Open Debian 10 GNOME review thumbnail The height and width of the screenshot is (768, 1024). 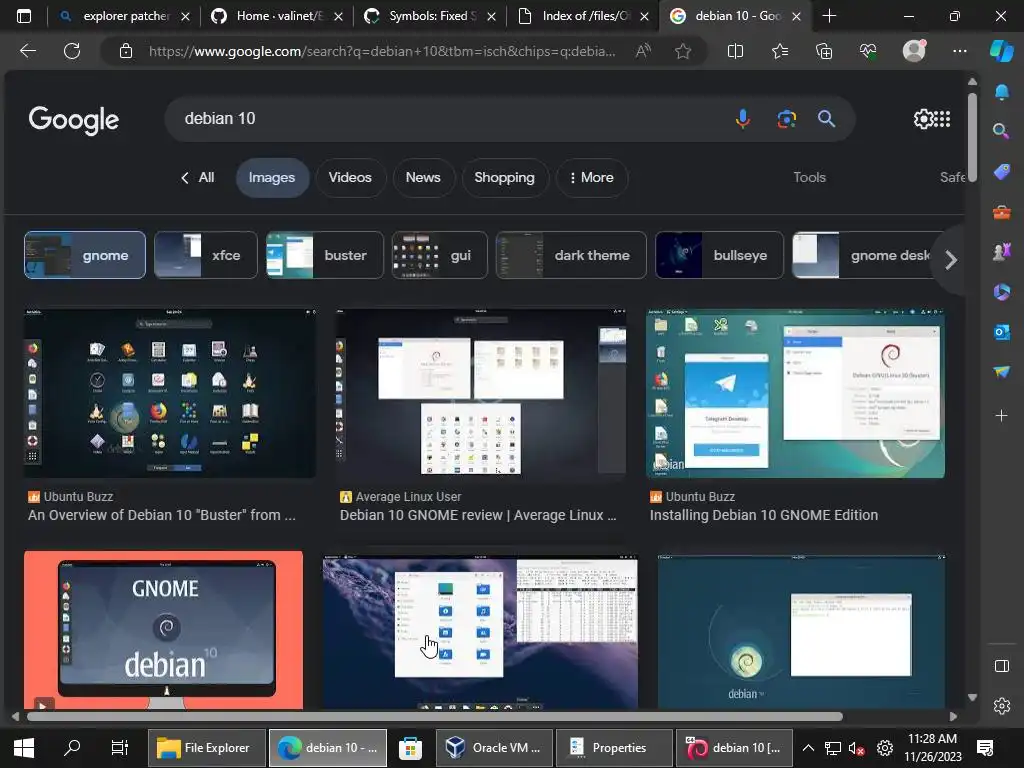coord(481,393)
